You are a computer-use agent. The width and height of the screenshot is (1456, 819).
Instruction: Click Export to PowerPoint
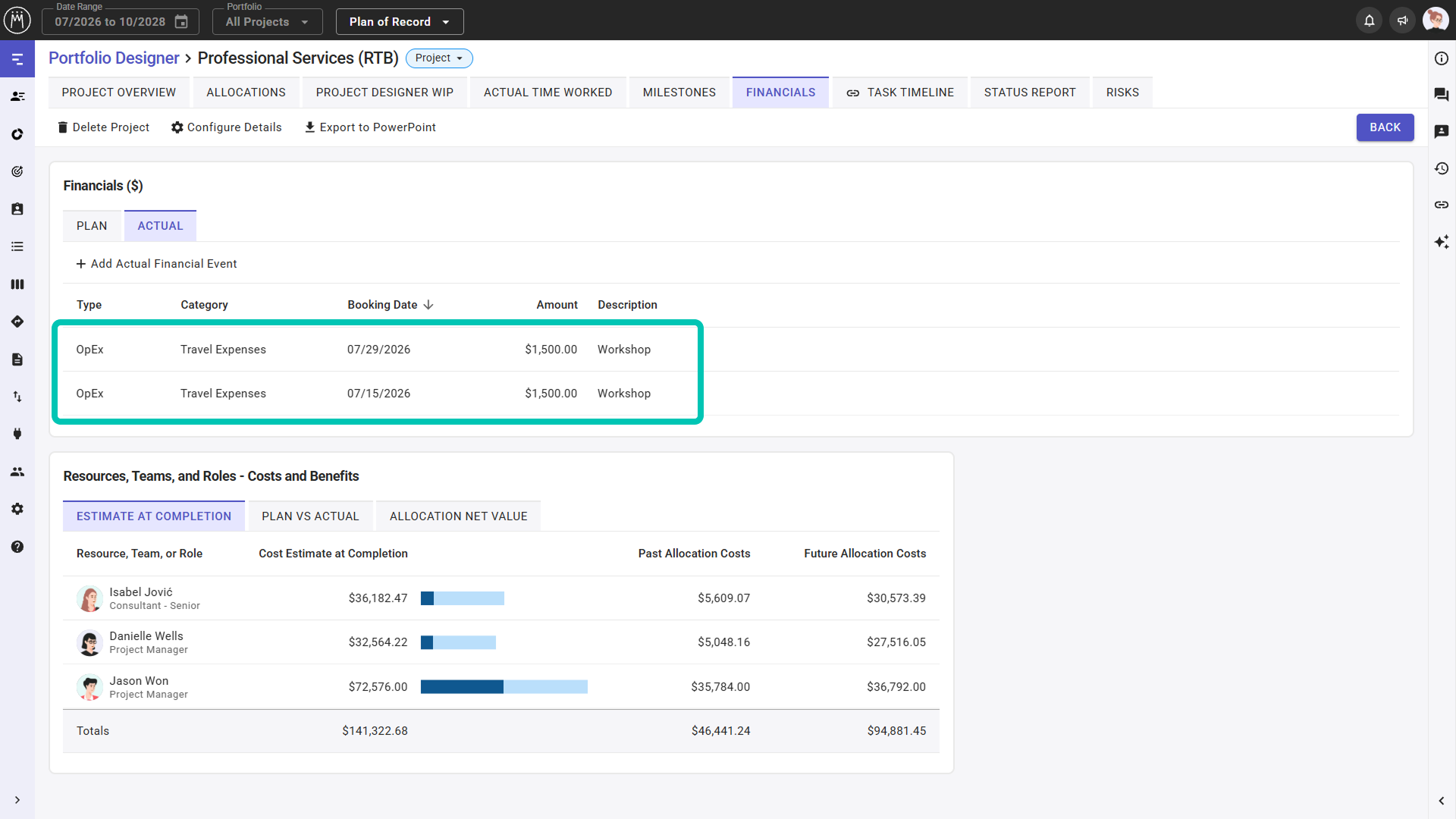click(x=370, y=127)
